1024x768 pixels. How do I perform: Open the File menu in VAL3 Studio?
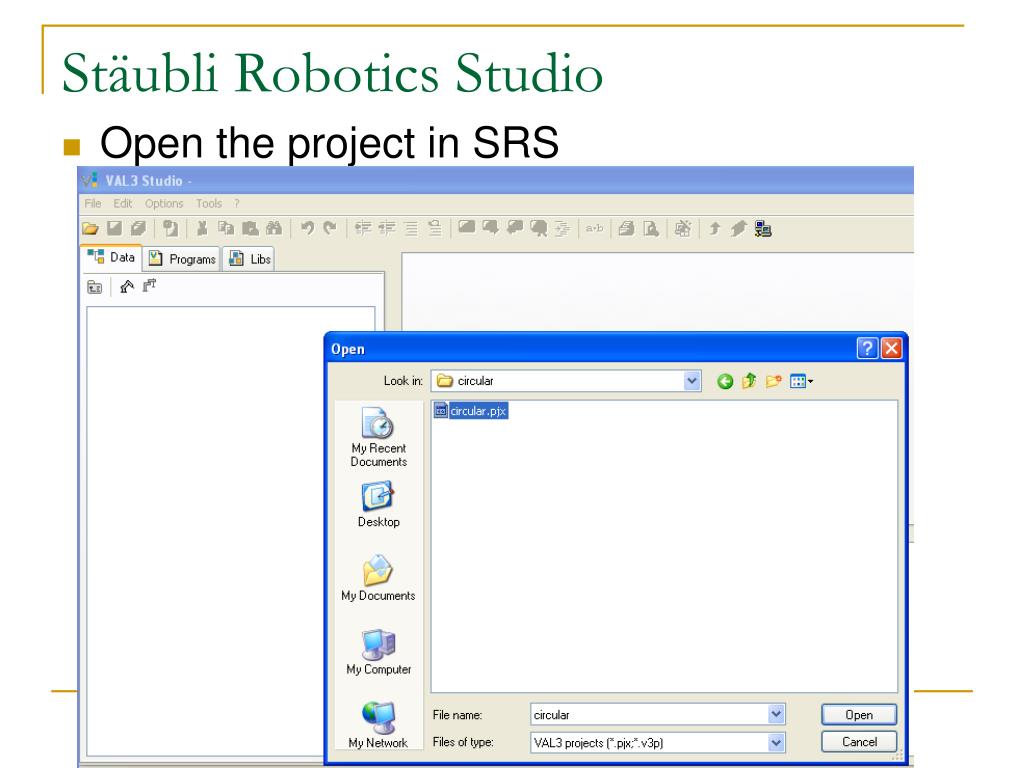[x=93, y=204]
